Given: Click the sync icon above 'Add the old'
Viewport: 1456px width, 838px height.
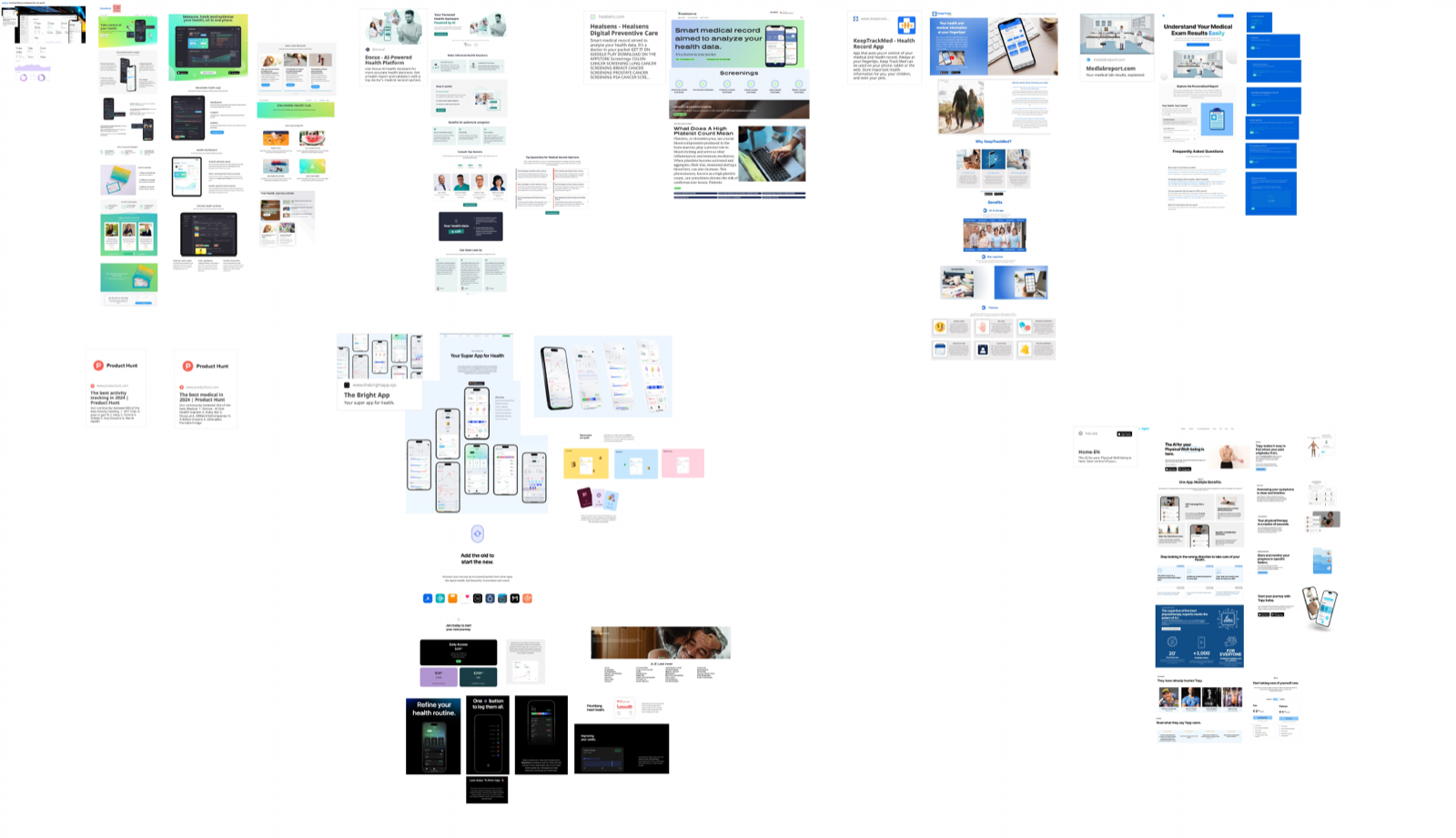Looking at the screenshot, I should click(477, 534).
